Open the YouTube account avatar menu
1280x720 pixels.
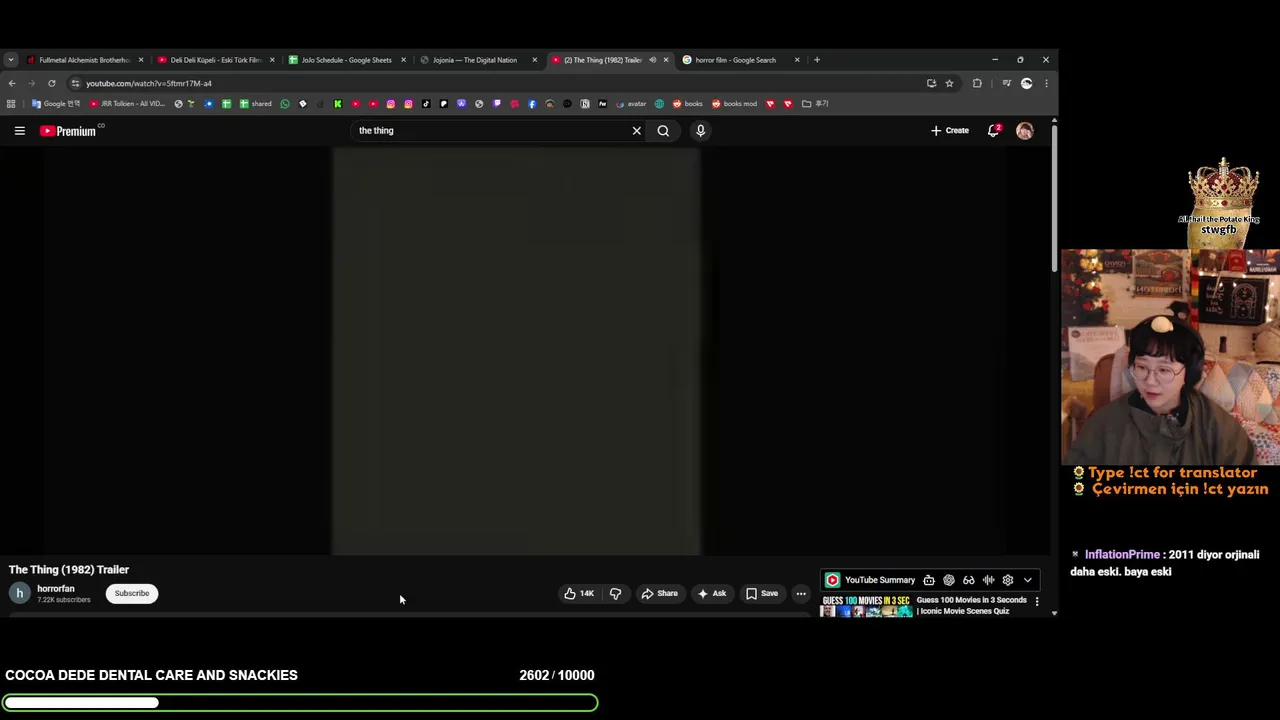(x=1025, y=131)
